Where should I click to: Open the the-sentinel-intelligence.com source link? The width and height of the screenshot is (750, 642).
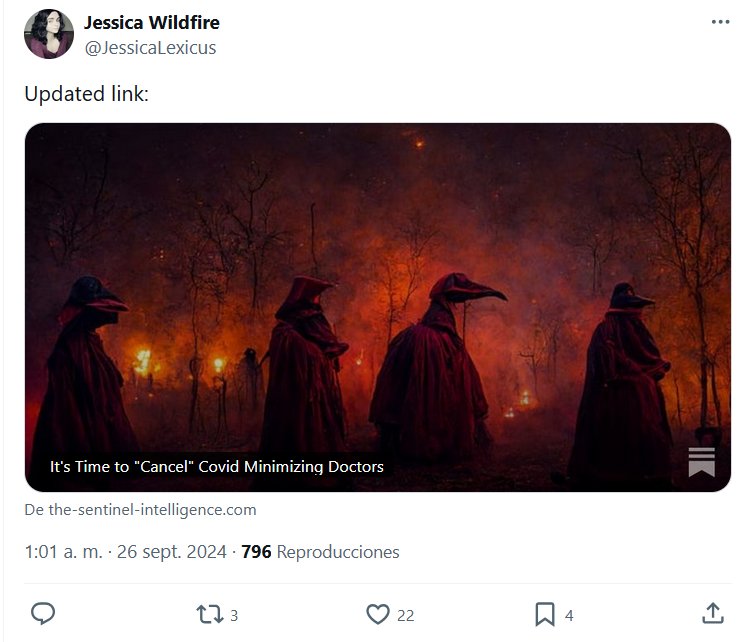(x=140, y=509)
